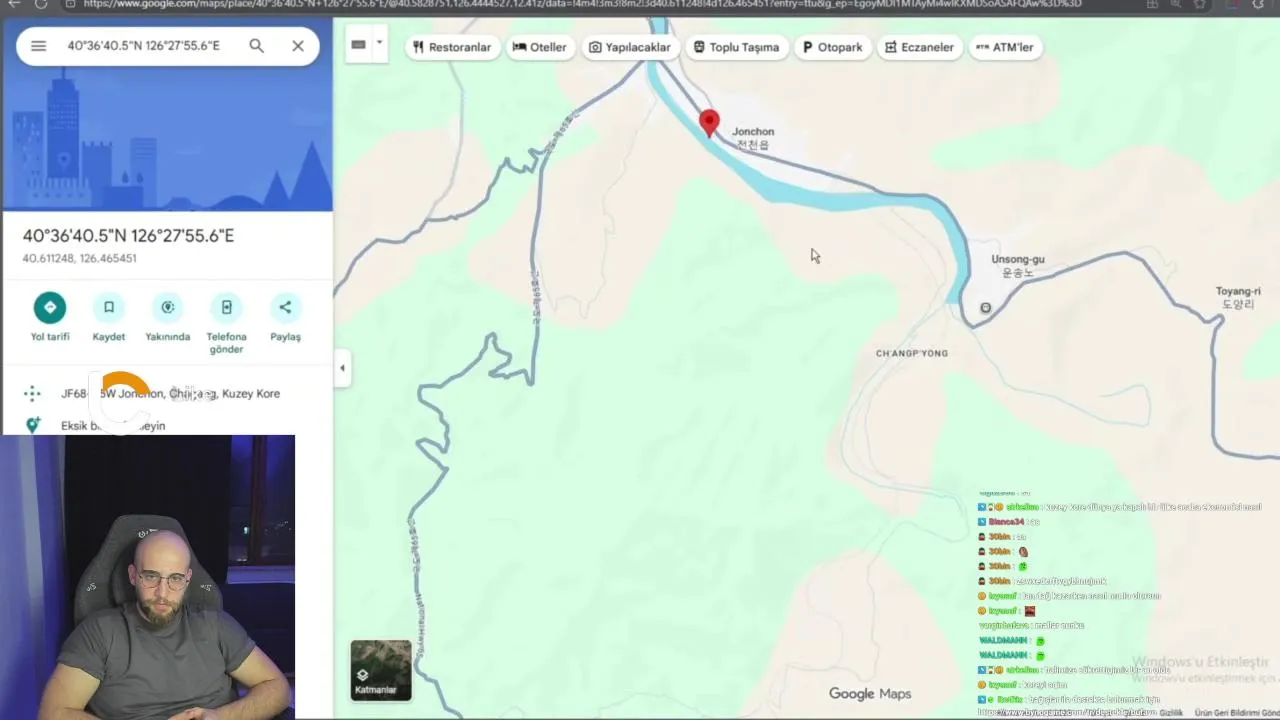Image resolution: width=1280 pixels, height=720 pixels.
Task: Click the browser address bar URL
Action: tap(582, 4)
